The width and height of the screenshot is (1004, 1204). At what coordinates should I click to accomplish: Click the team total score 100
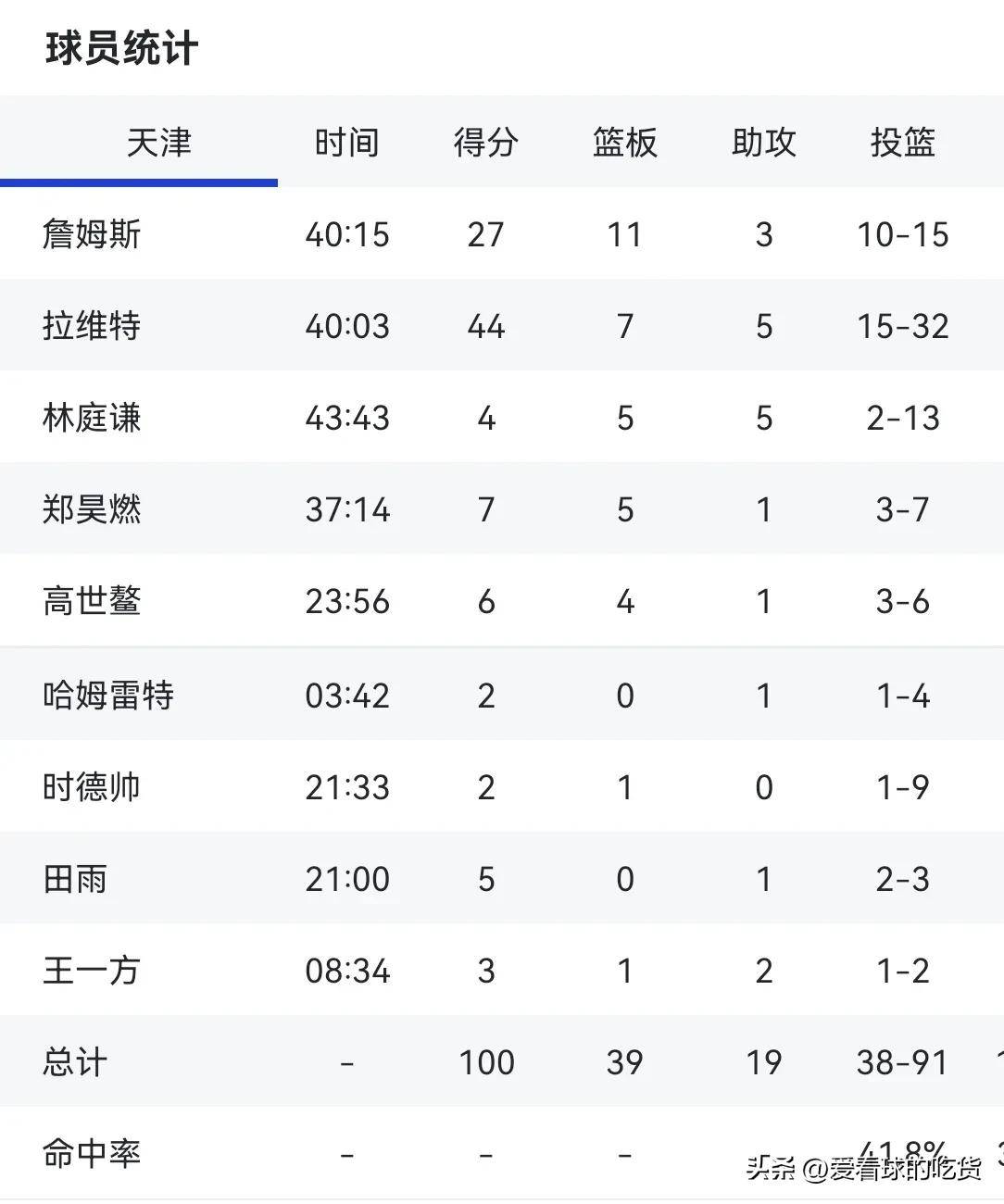tap(485, 1062)
